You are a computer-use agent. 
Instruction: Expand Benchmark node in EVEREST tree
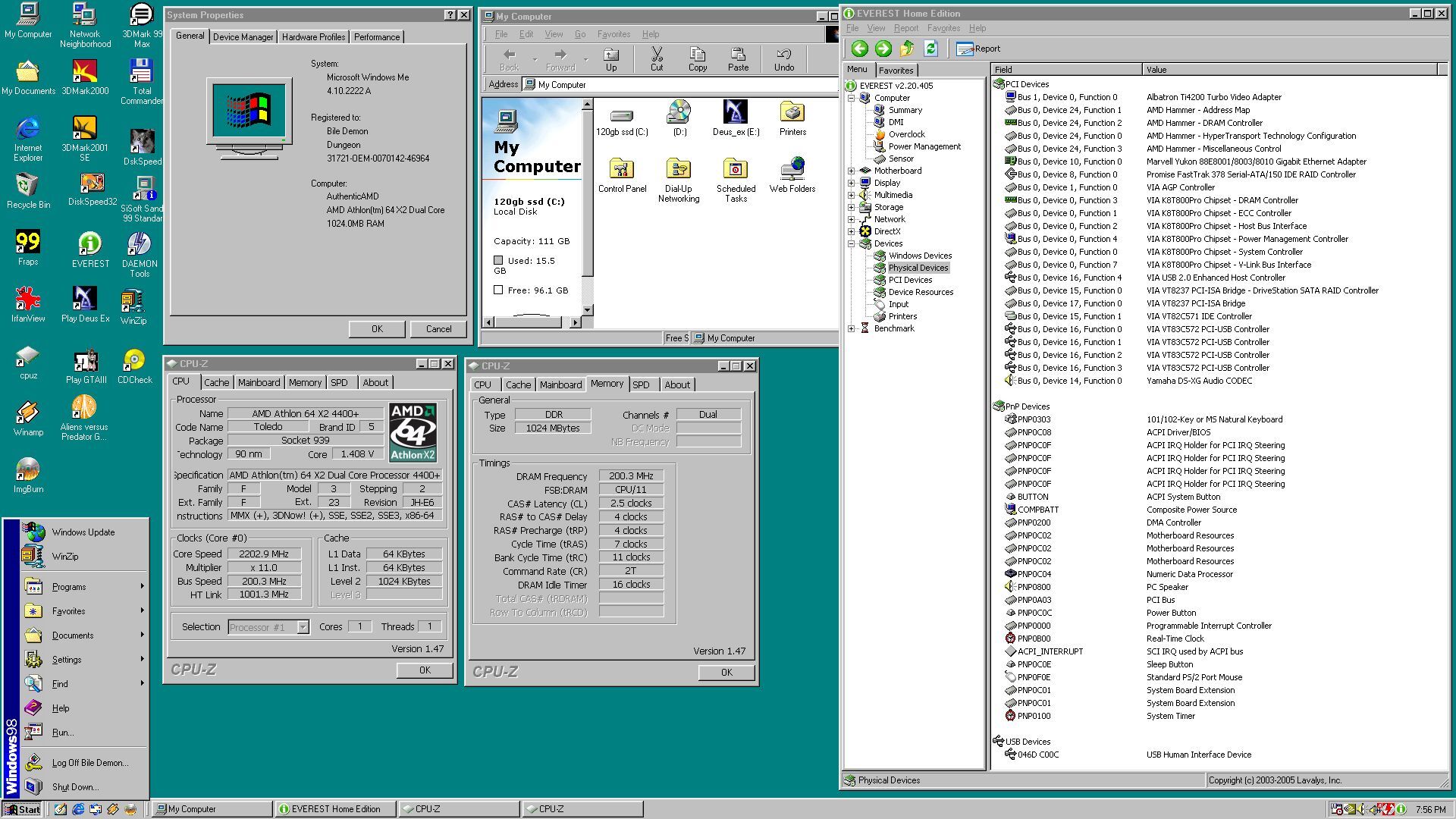pos(852,328)
